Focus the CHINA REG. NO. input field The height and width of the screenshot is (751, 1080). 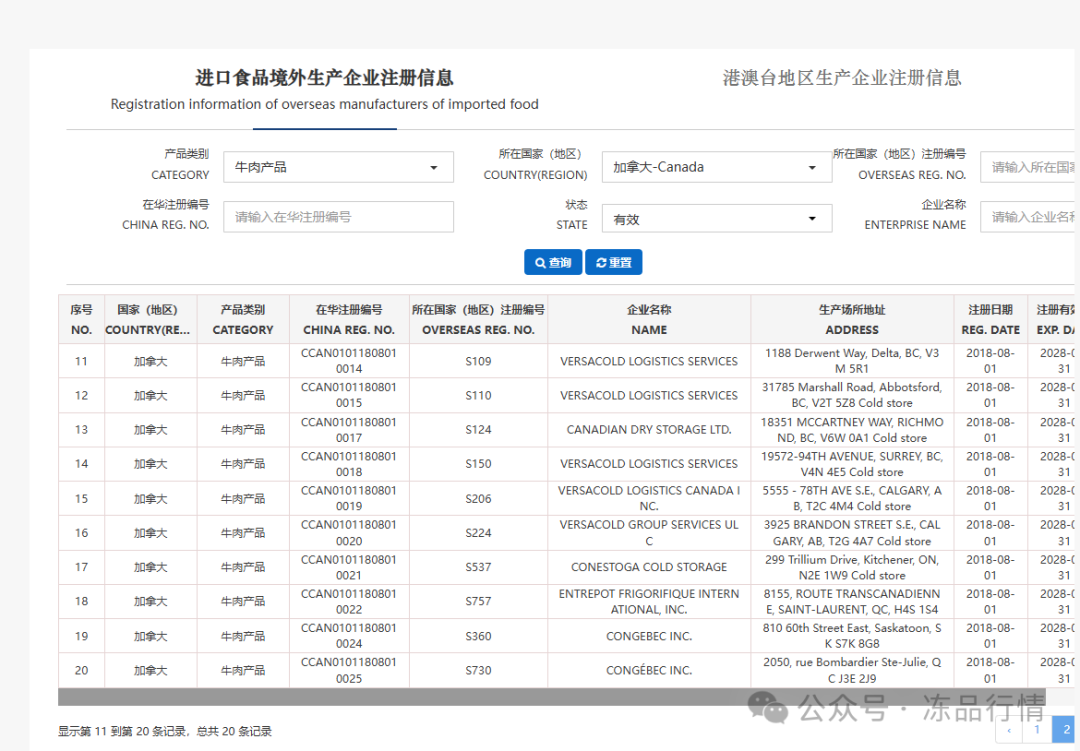tap(338, 217)
